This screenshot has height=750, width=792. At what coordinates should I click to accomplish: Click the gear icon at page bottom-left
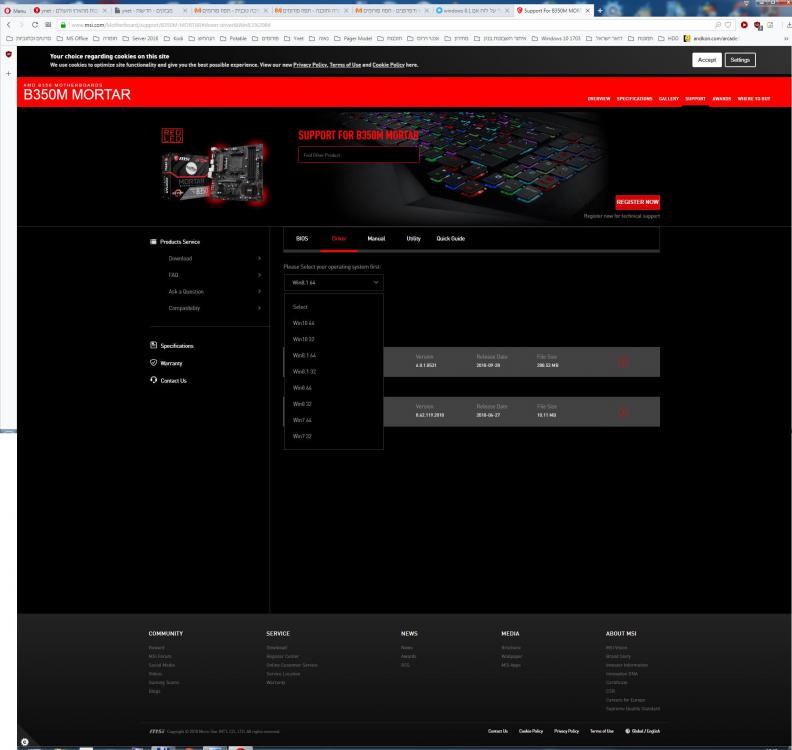[x=25, y=741]
